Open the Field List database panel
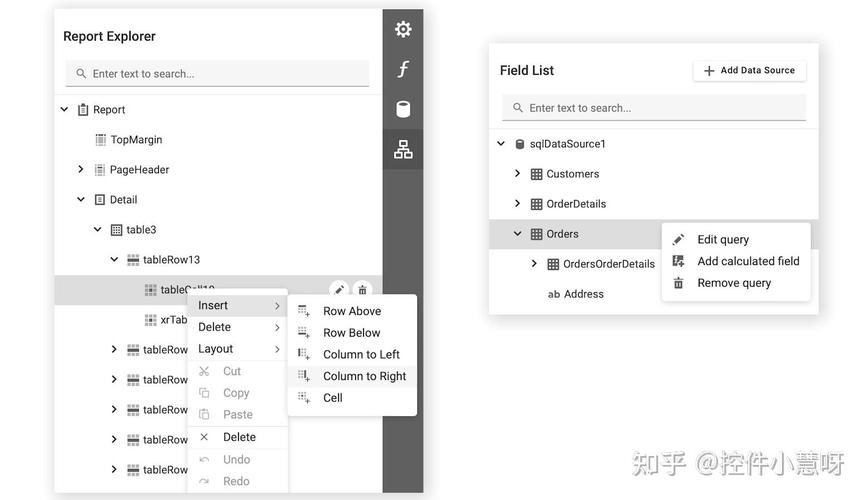The width and height of the screenshot is (867, 500). 403,109
